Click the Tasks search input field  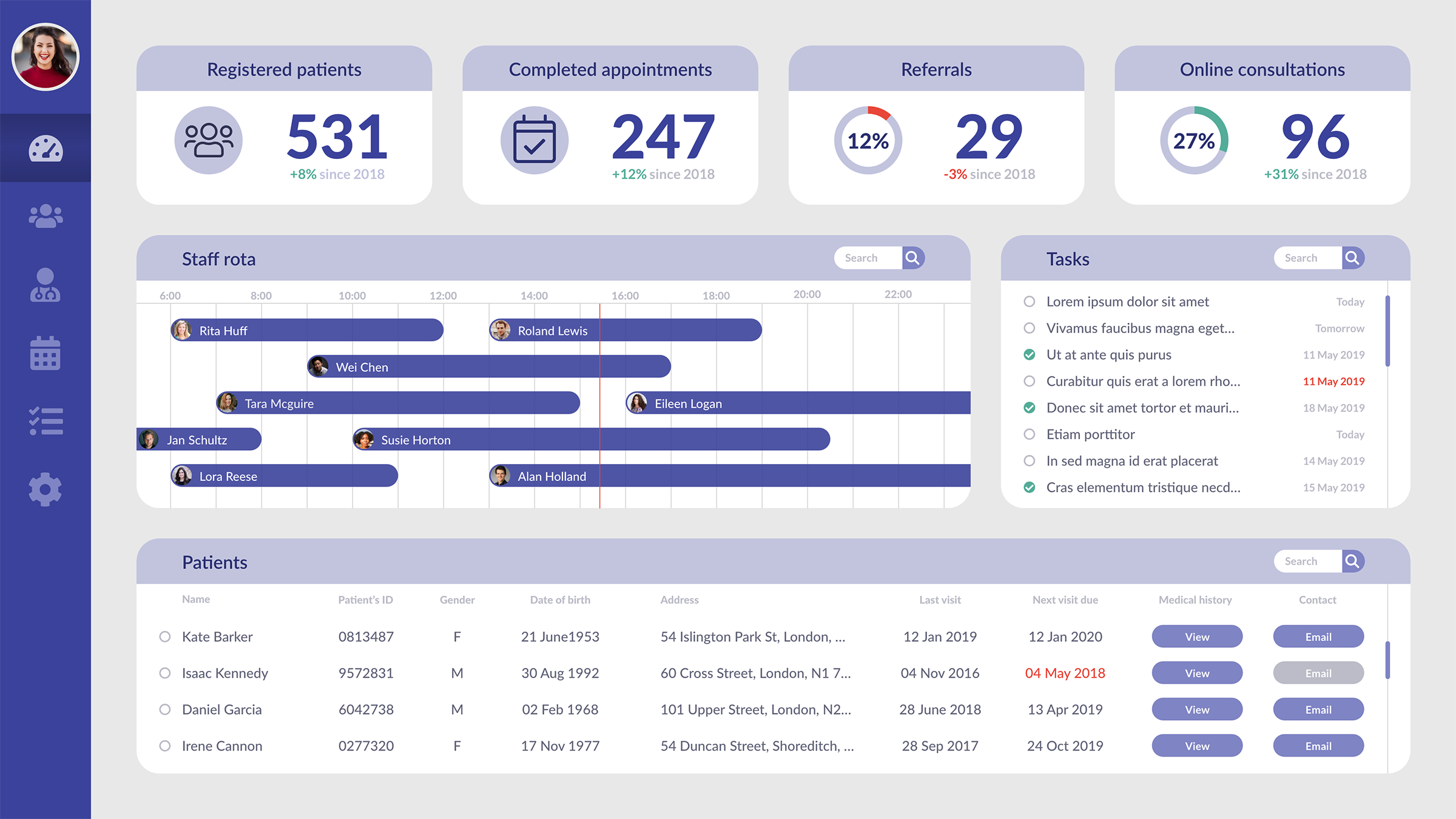click(1307, 258)
